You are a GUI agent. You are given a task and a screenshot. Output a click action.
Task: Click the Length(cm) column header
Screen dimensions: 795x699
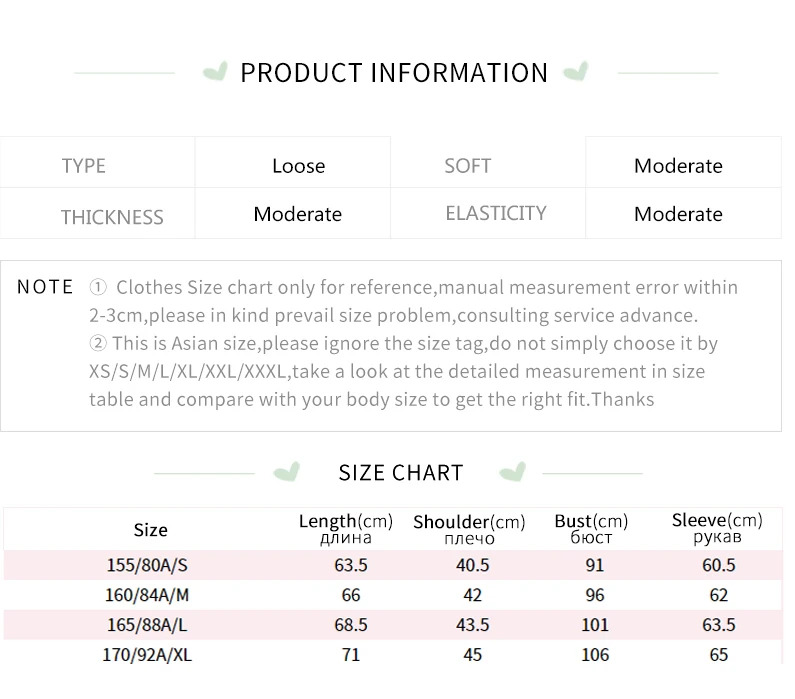point(346,528)
